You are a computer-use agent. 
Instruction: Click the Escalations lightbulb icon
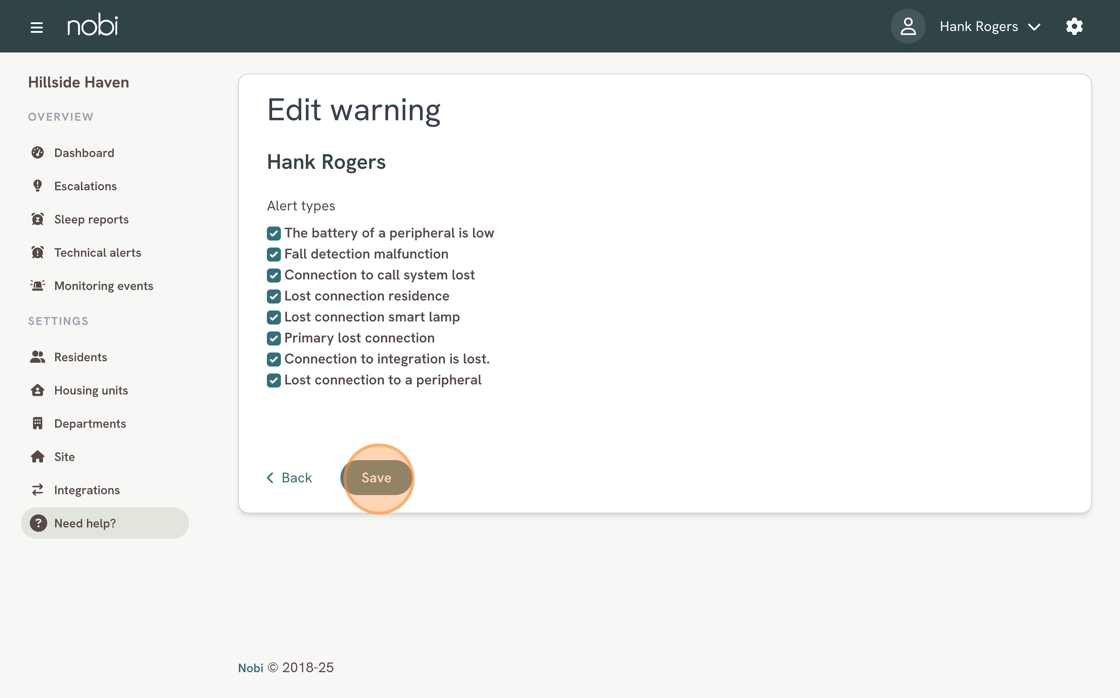38,186
